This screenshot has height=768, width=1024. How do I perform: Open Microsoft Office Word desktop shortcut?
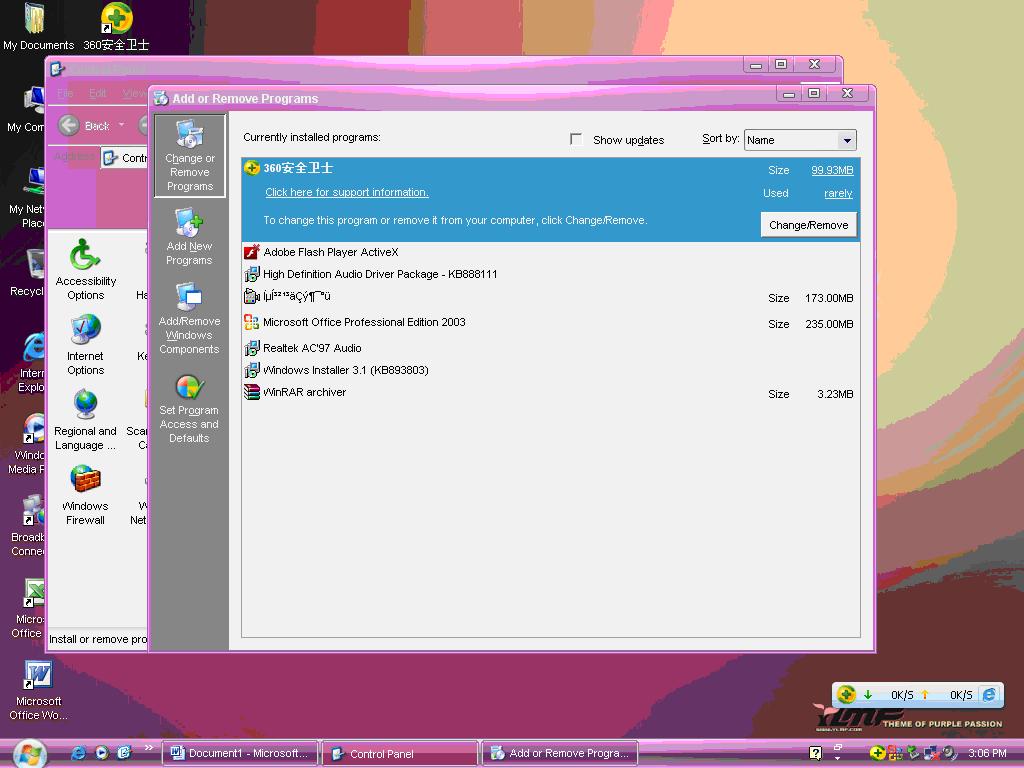pyautogui.click(x=38, y=691)
